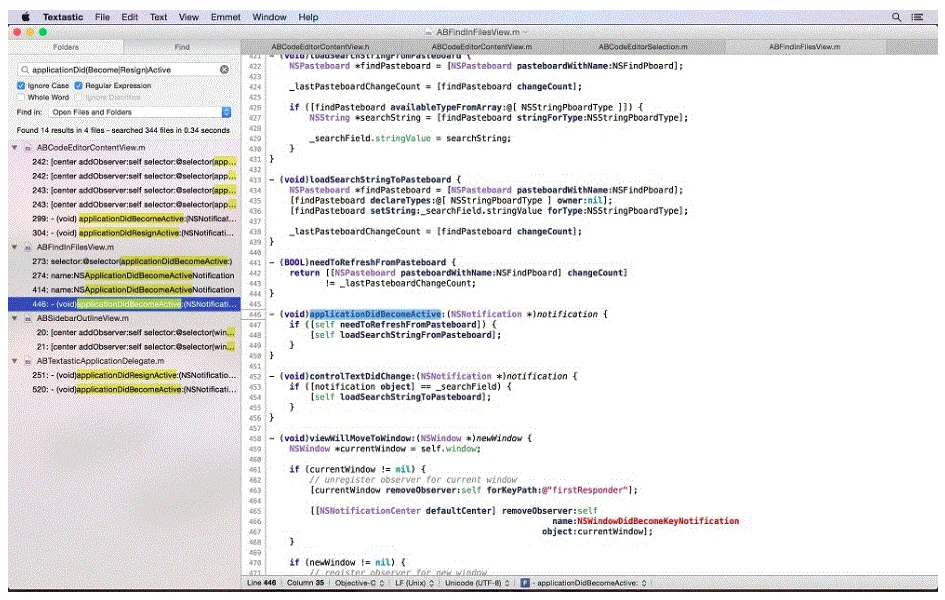Click the Column 35 status bar entry
The width and height of the screenshot is (945, 600).
point(305,583)
